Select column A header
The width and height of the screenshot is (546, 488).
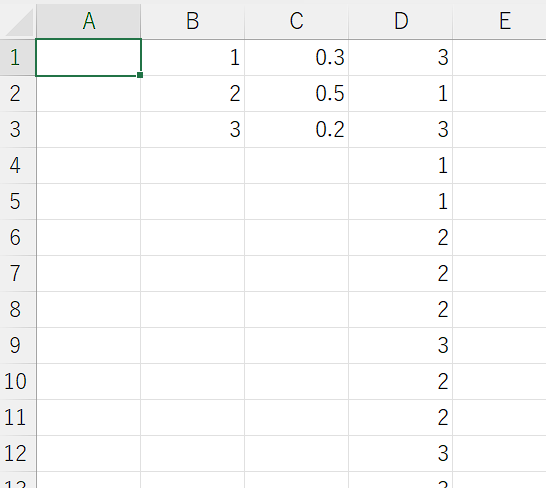[x=88, y=21]
